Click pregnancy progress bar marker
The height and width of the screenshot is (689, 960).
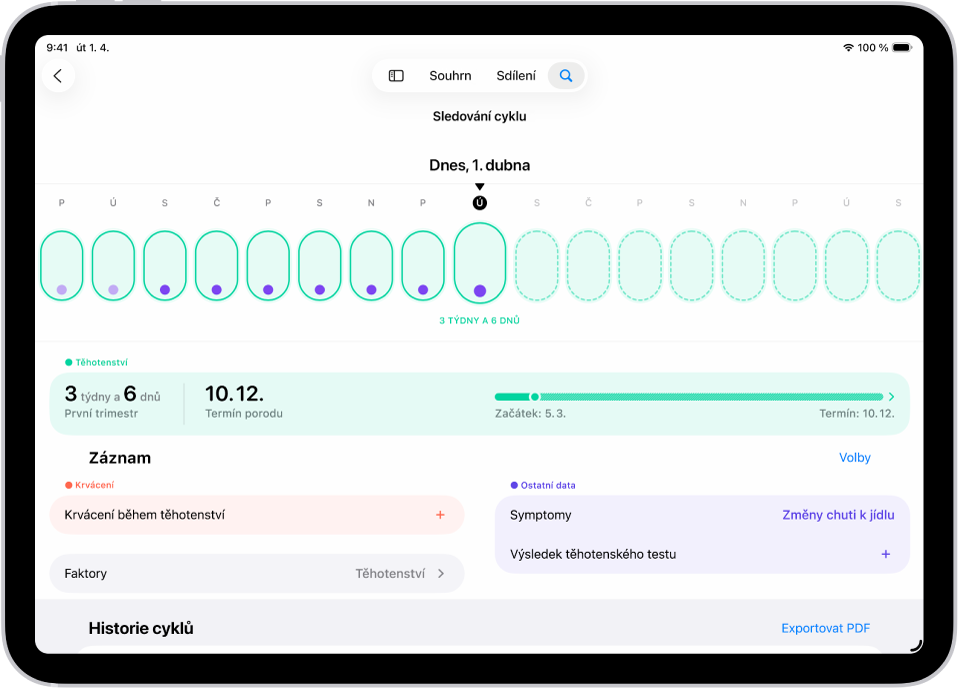tap(534, 397)
